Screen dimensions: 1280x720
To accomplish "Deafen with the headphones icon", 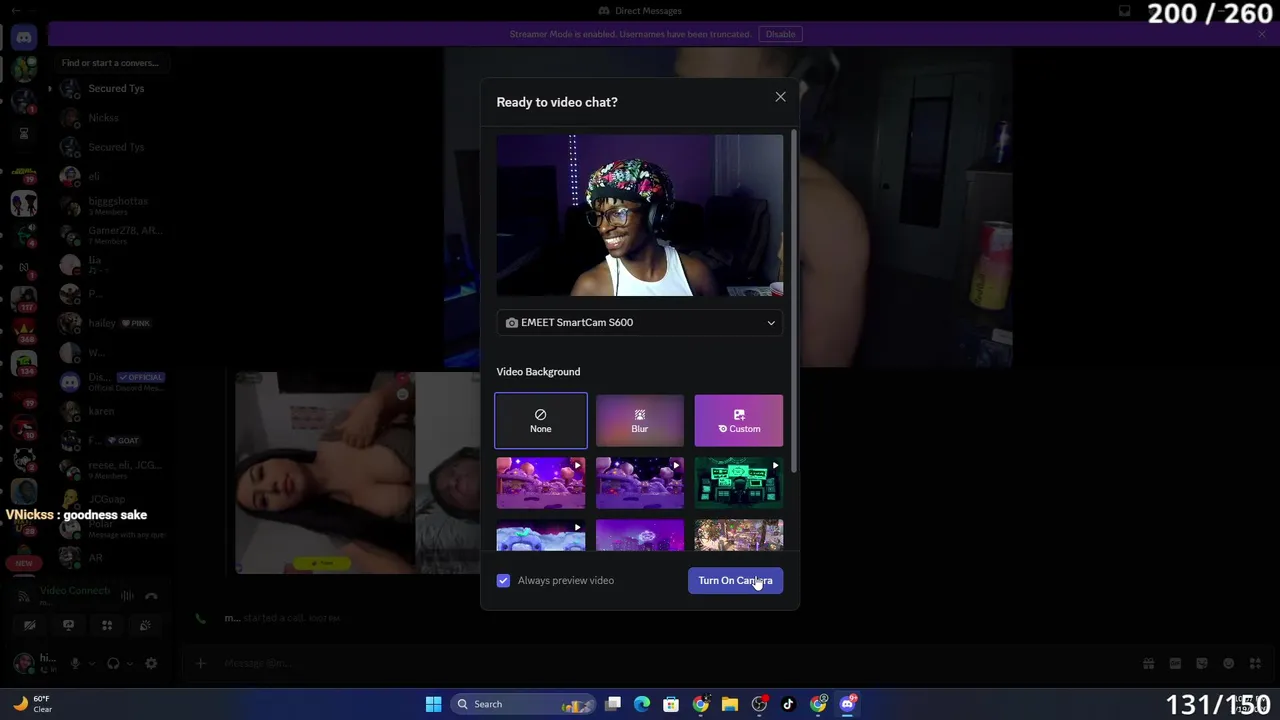I will pyautogui.click(x=113, y=663).
